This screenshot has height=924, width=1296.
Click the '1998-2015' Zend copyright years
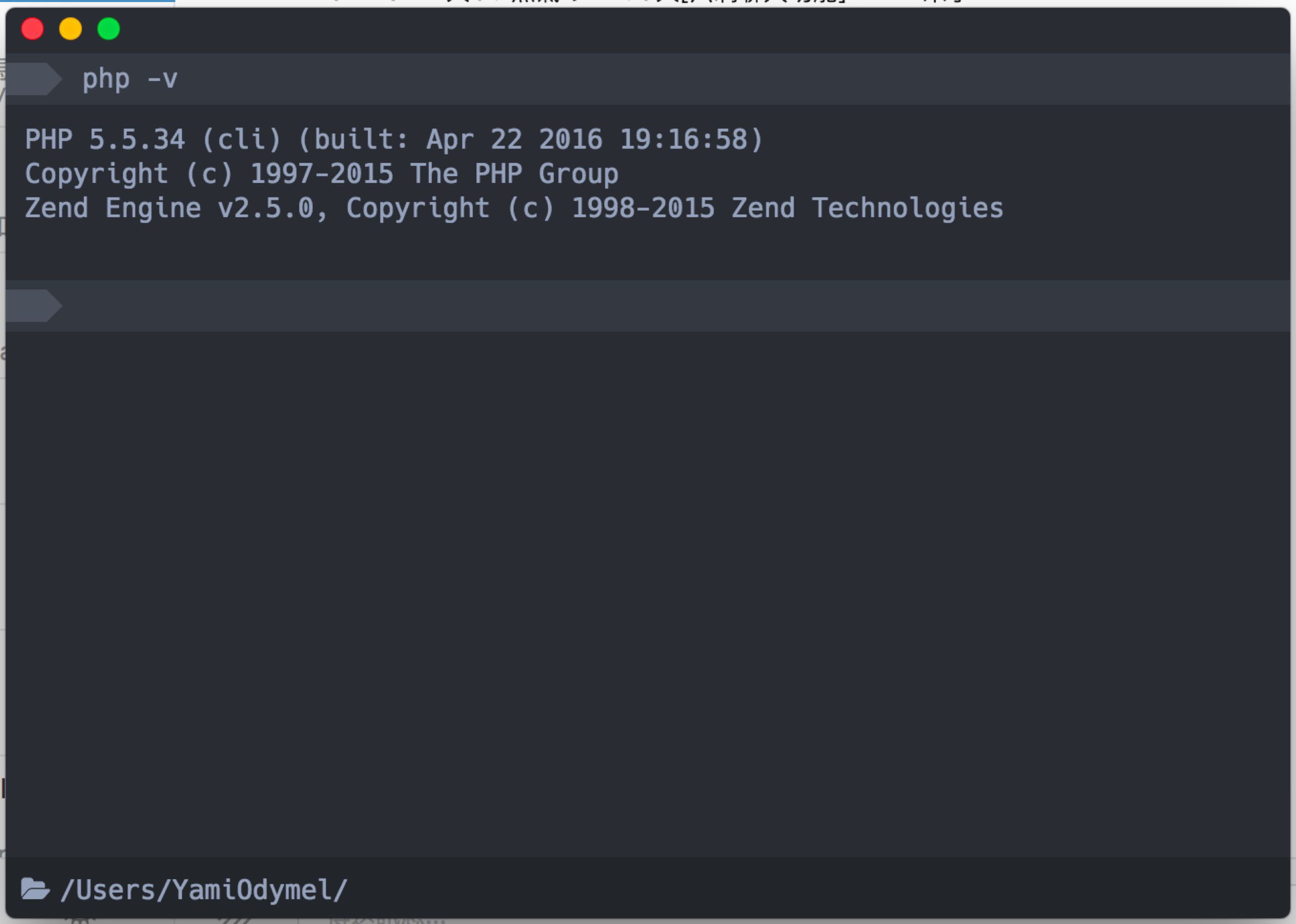click(x=642, y=207)
